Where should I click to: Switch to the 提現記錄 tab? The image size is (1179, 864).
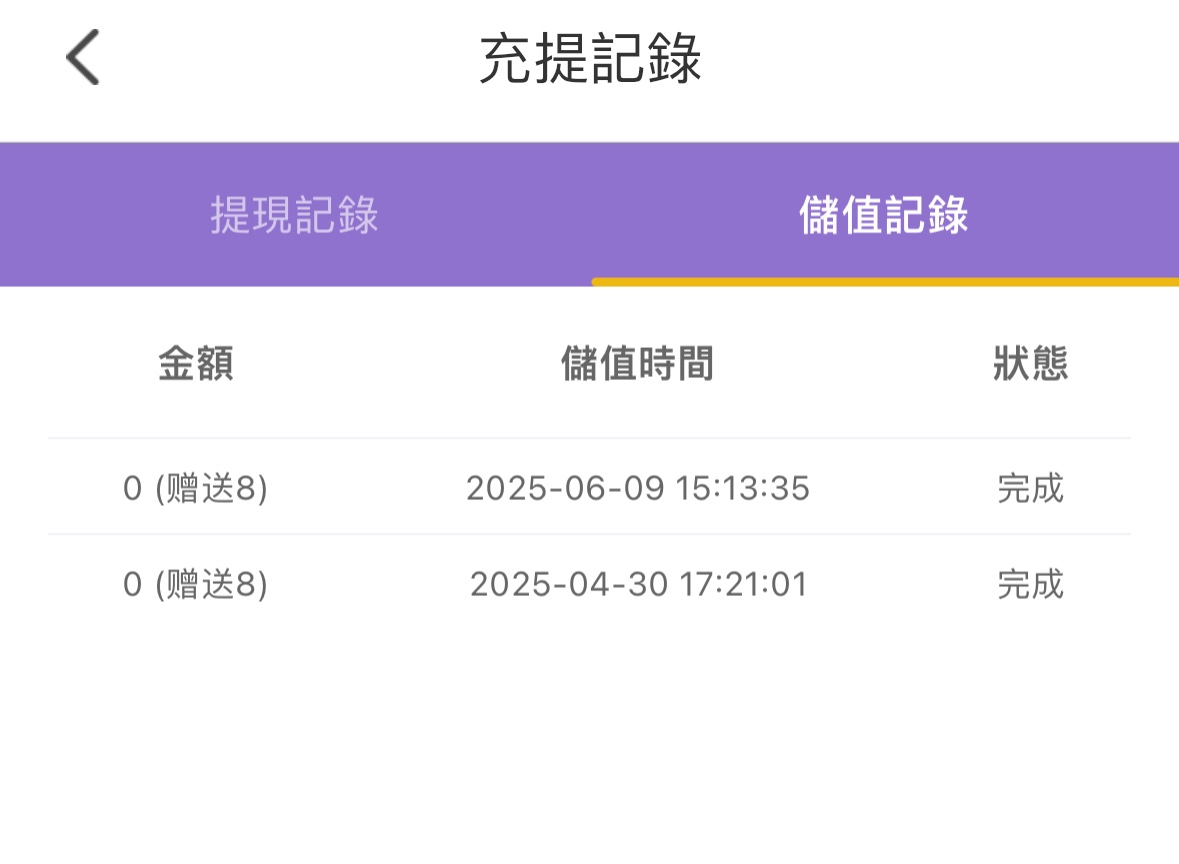294,215
